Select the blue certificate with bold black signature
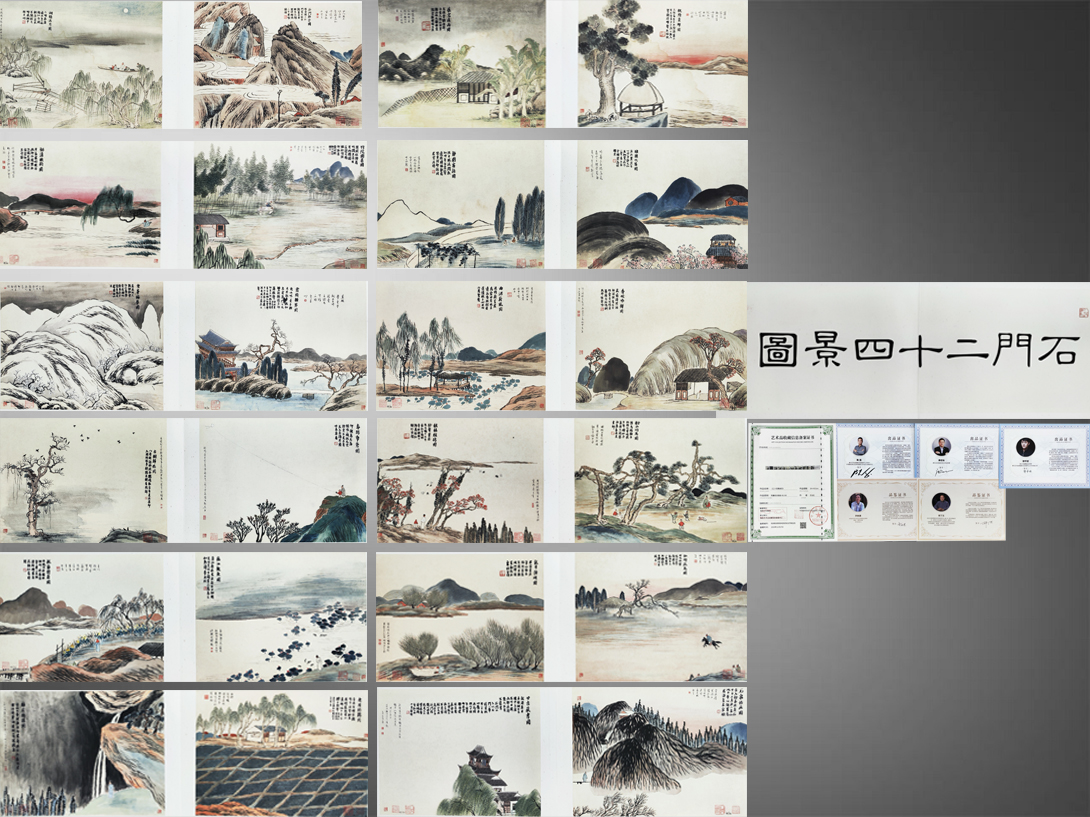Screen dimensions: 1090x817 pyautogui.click(x=875, y=451)
